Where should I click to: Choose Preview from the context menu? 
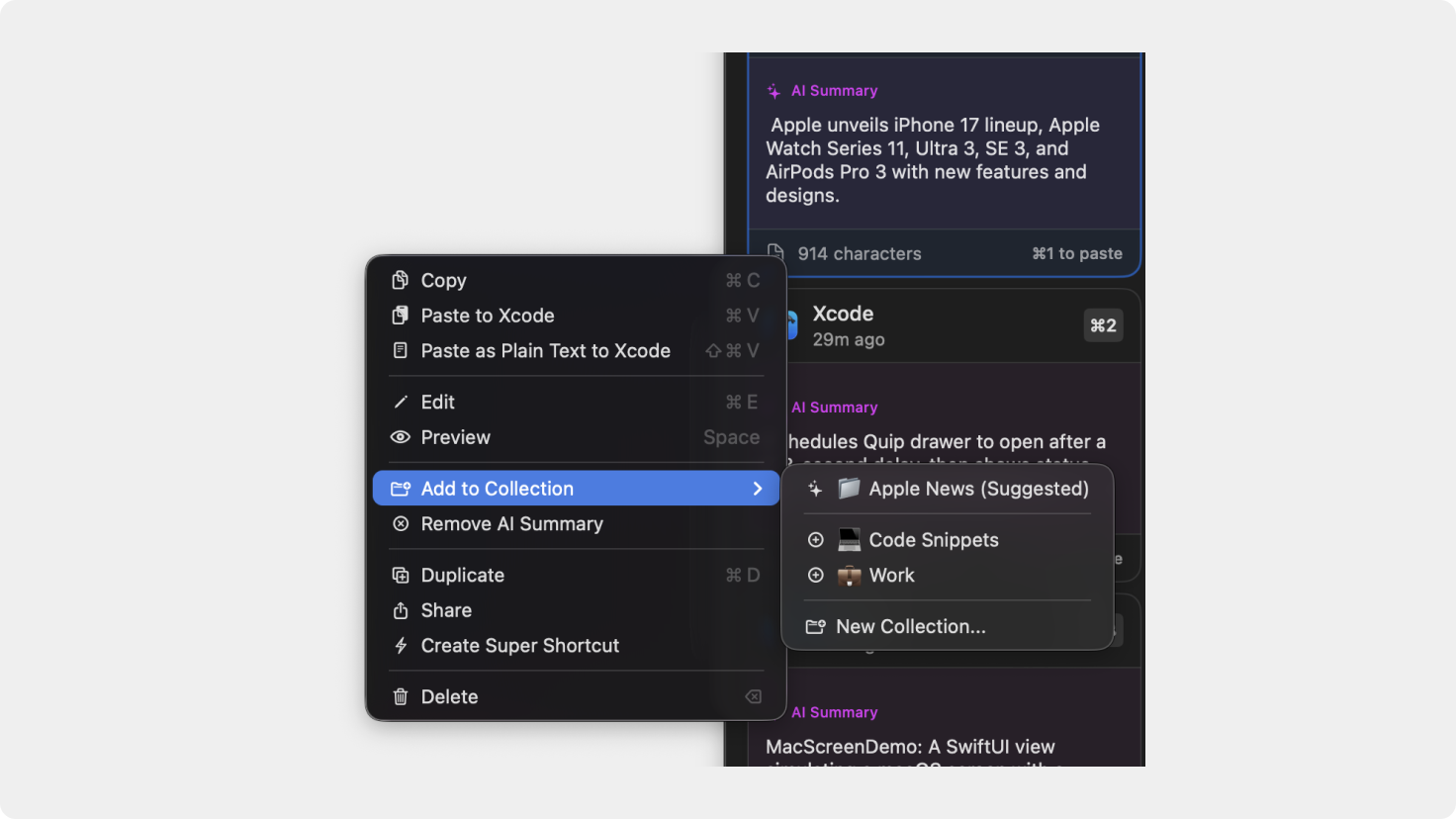(x=576, y=437)
